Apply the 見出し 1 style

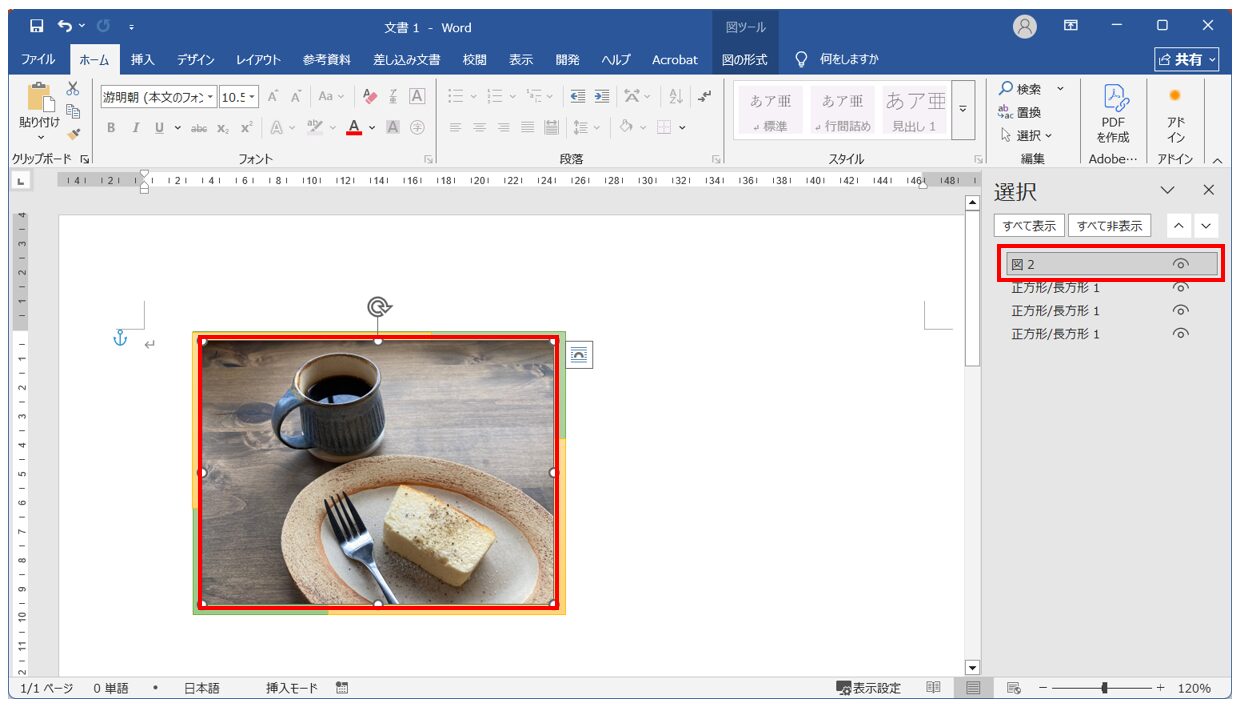coord(915,110)
